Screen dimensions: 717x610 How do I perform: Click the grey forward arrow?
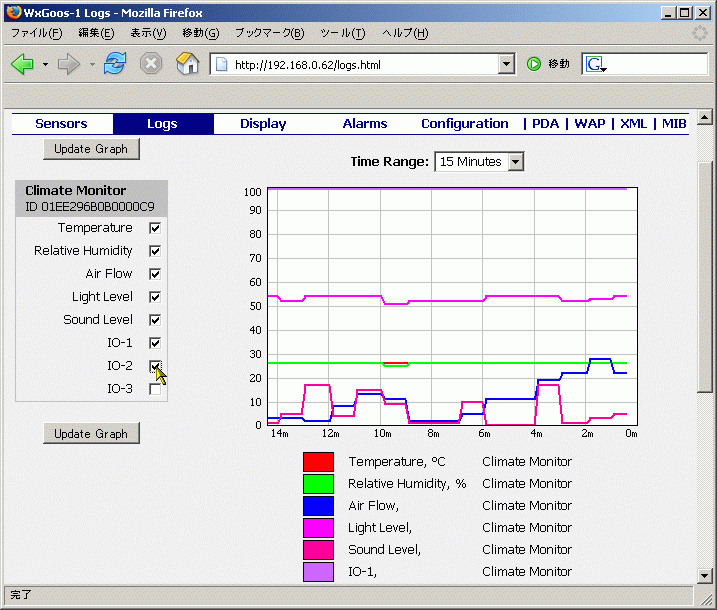[x=69, y=64]
